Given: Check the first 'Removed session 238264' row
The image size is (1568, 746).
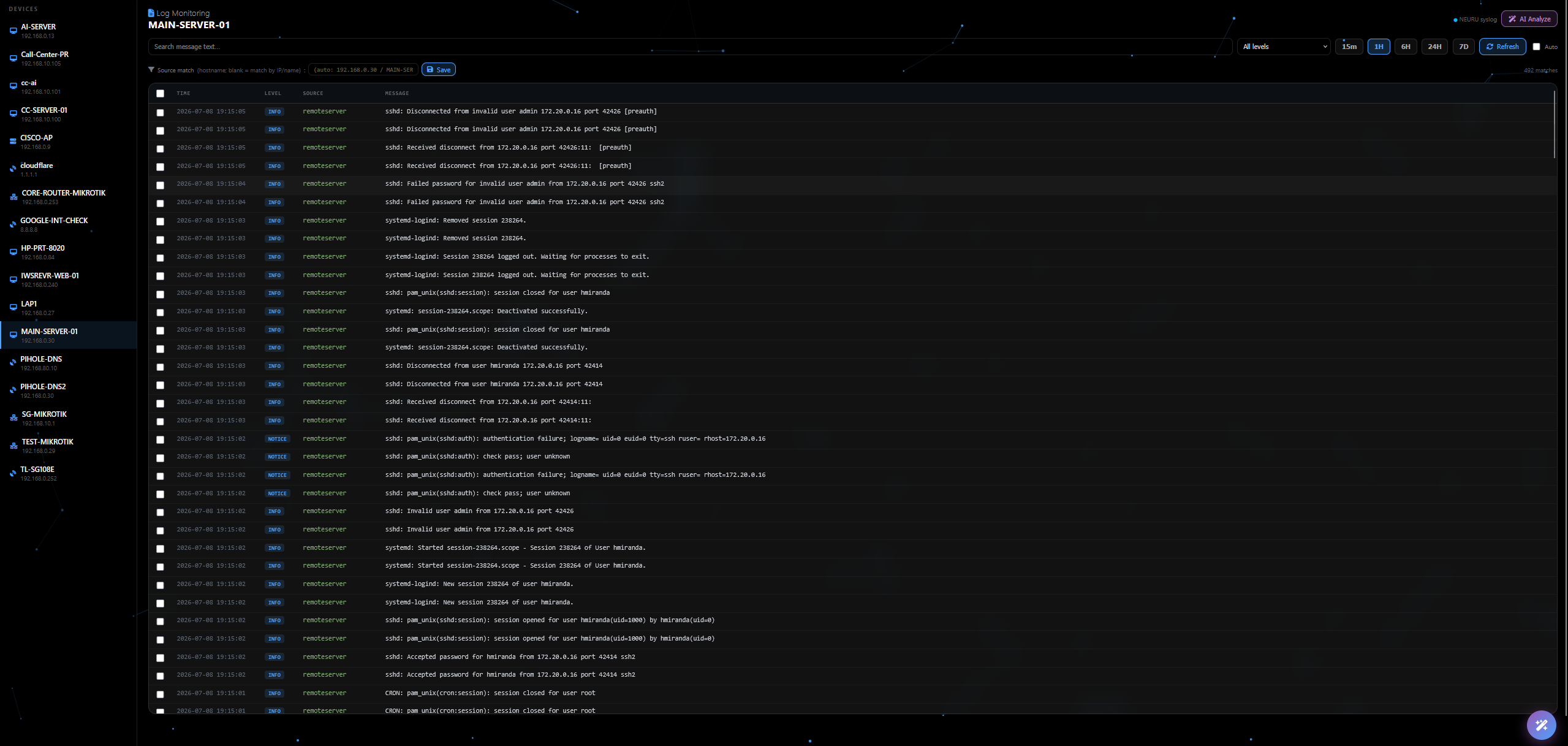Looking at the screenshot, I should coord(161,222).
